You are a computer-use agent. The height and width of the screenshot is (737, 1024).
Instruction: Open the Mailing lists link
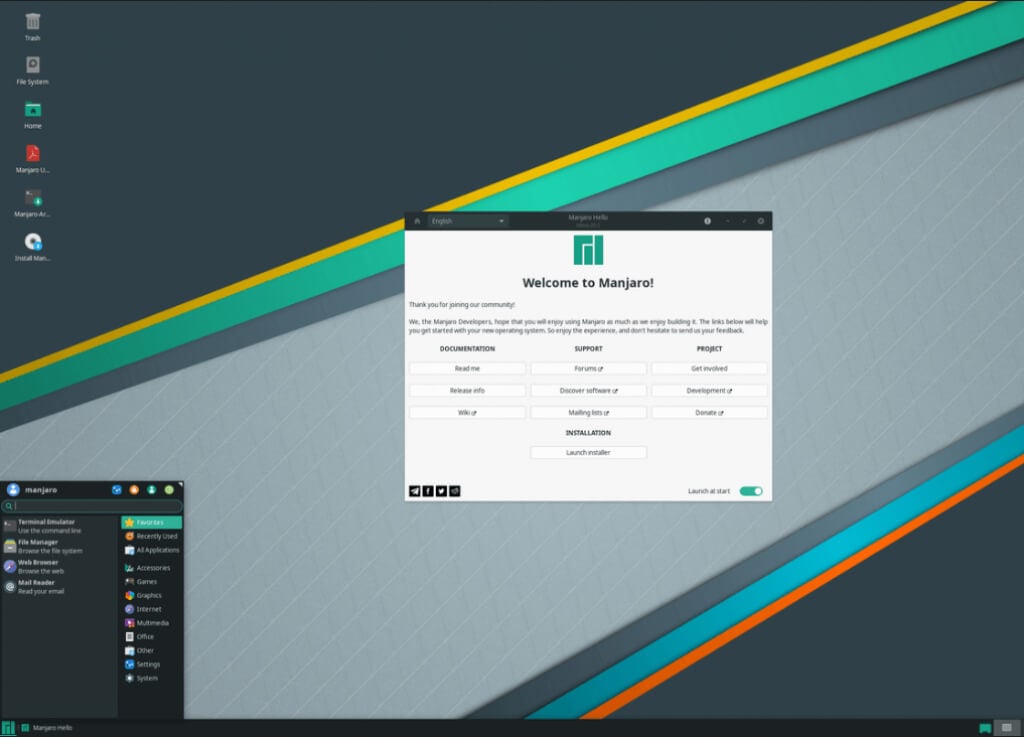pyautogui.click(x=588, y=413)
